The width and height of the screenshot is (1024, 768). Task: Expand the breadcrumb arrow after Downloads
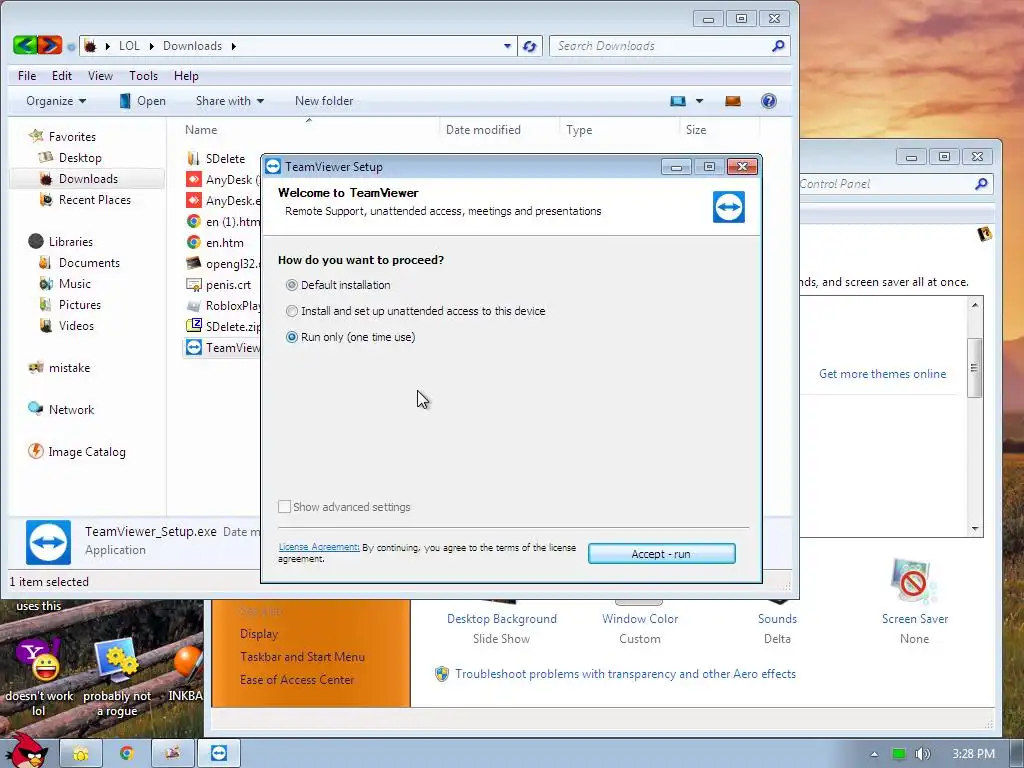tap(233, 46)
